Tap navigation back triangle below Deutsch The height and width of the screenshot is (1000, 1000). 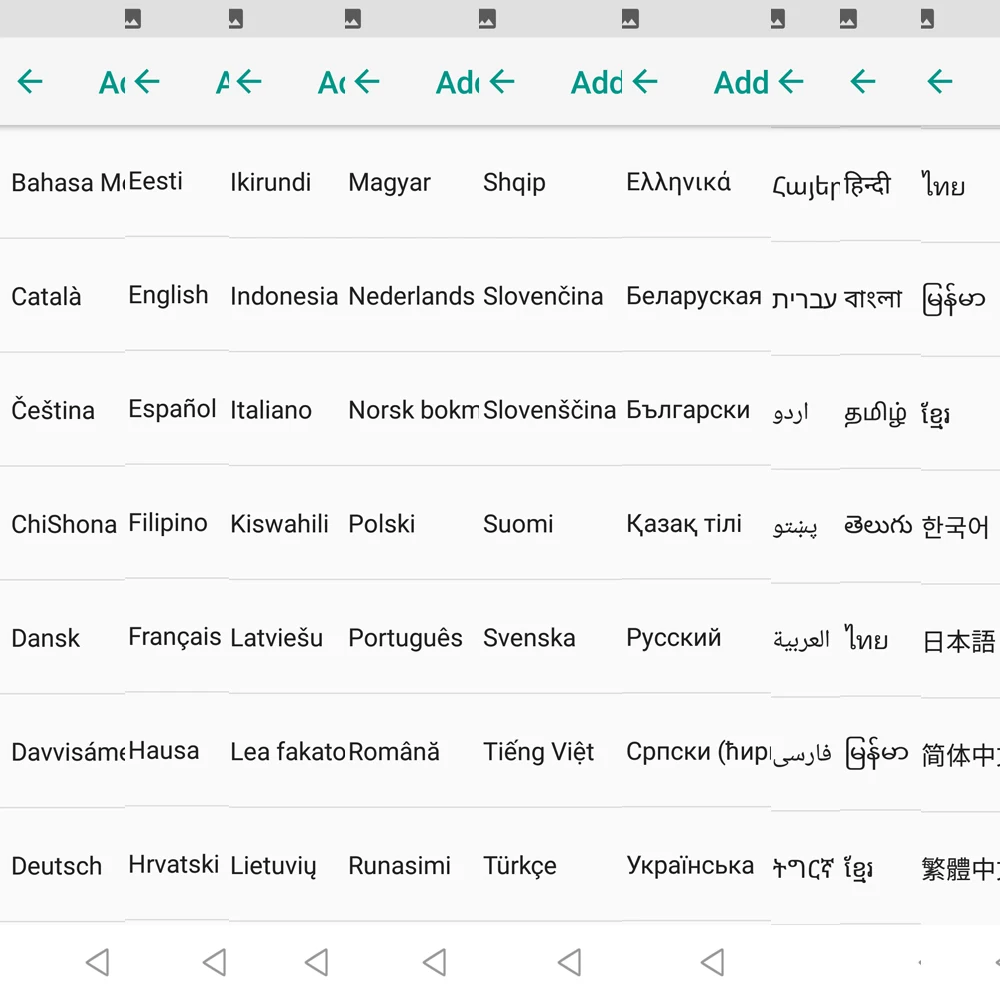[98, 962]
